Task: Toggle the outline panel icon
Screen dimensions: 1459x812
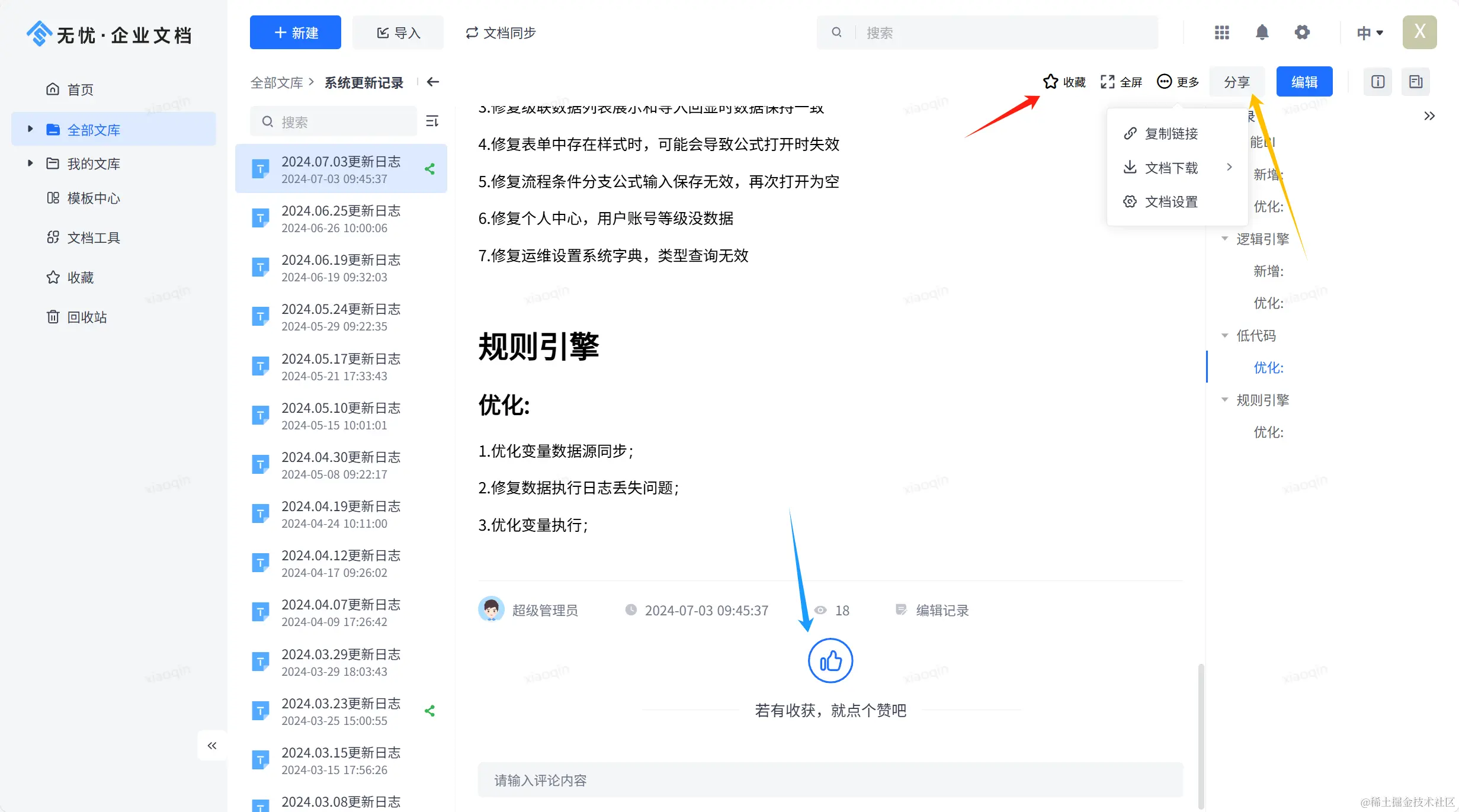Action: point(1415,82)
